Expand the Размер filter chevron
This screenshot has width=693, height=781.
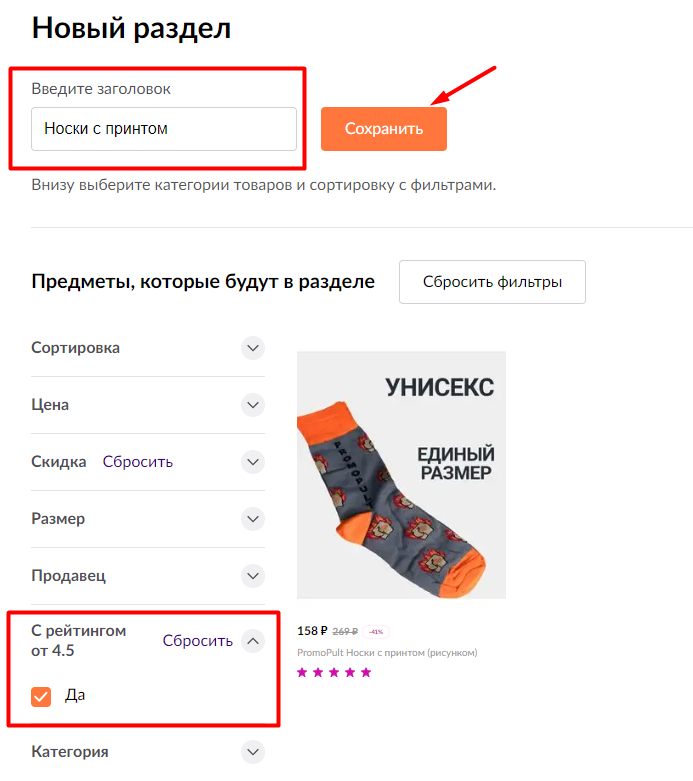[253, 519]
